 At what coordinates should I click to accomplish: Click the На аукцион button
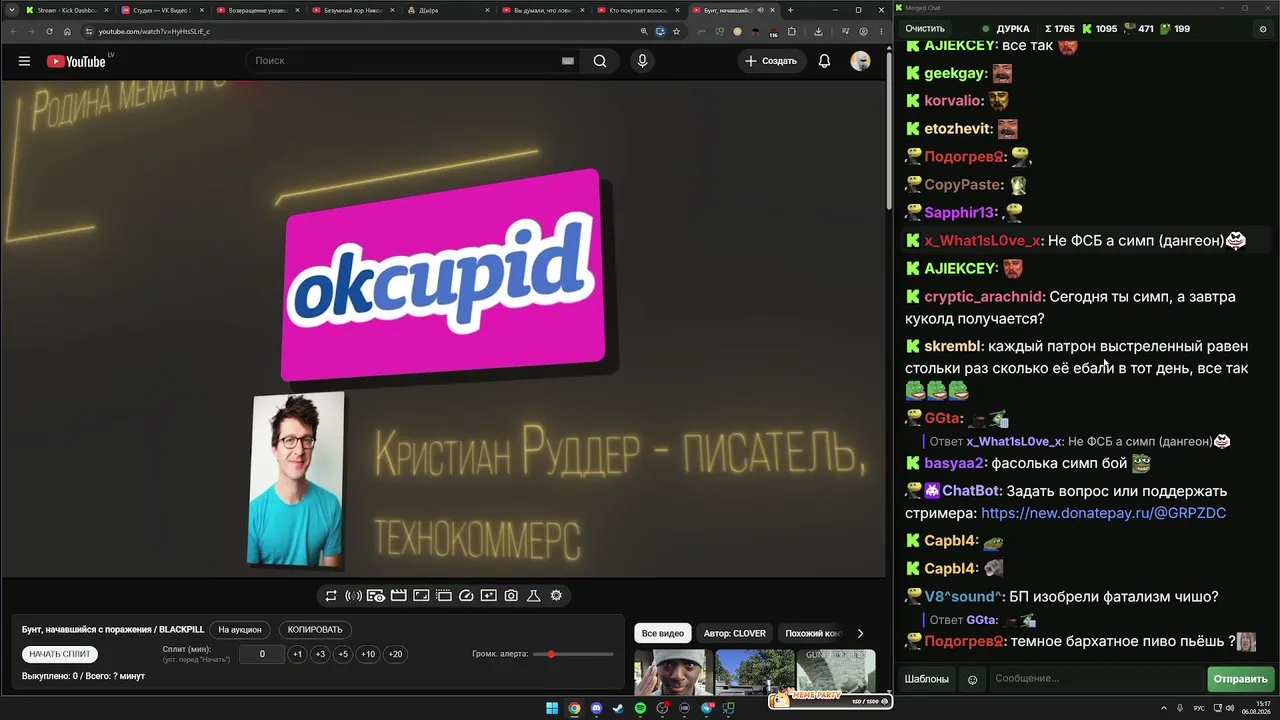240,630
